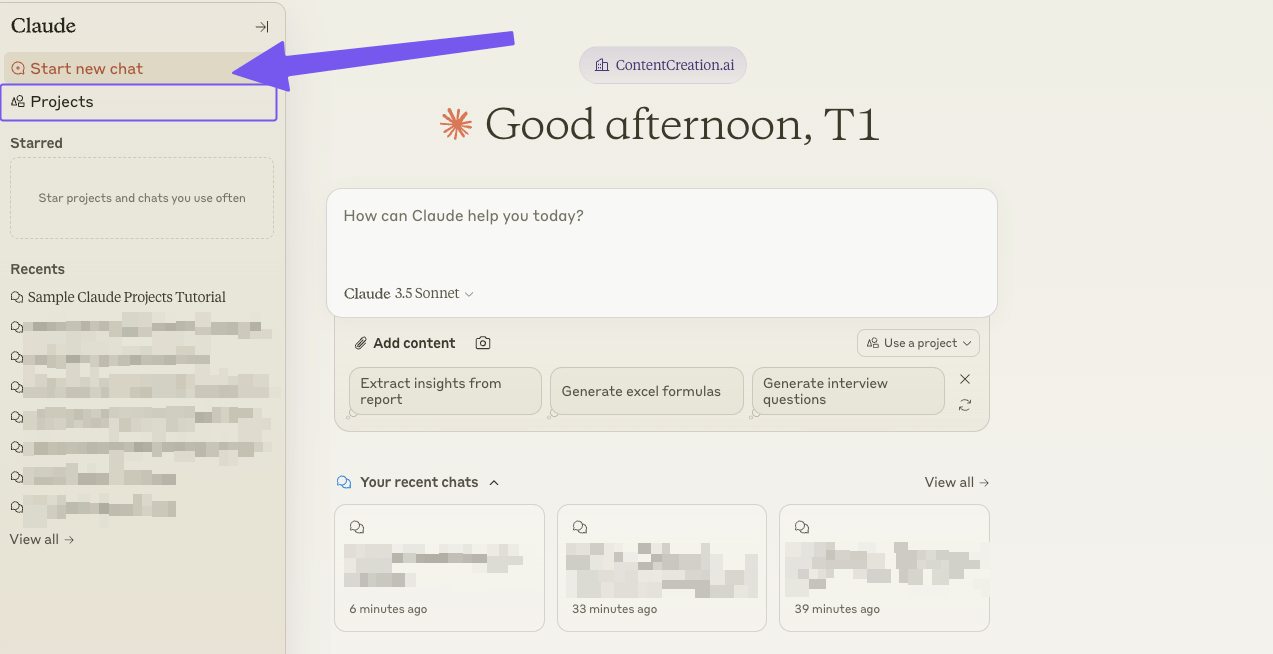This screenshot has height=654, width=1273.
Task: Open Sample Claude Projects Tutorial chat
Action: click(126, 297)
